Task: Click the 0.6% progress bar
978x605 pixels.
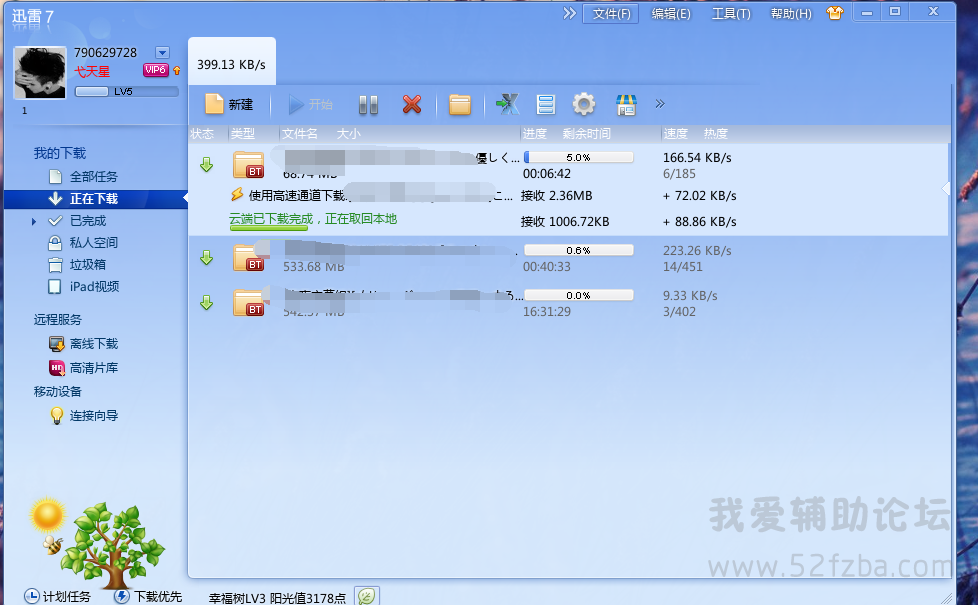Action: (x=578, y=250)
